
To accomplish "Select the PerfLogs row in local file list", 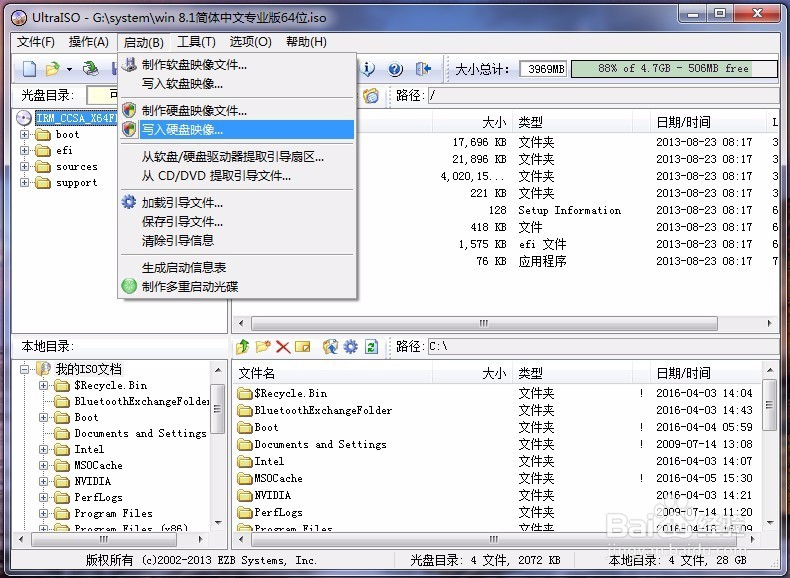I will [x=496, y=512].
